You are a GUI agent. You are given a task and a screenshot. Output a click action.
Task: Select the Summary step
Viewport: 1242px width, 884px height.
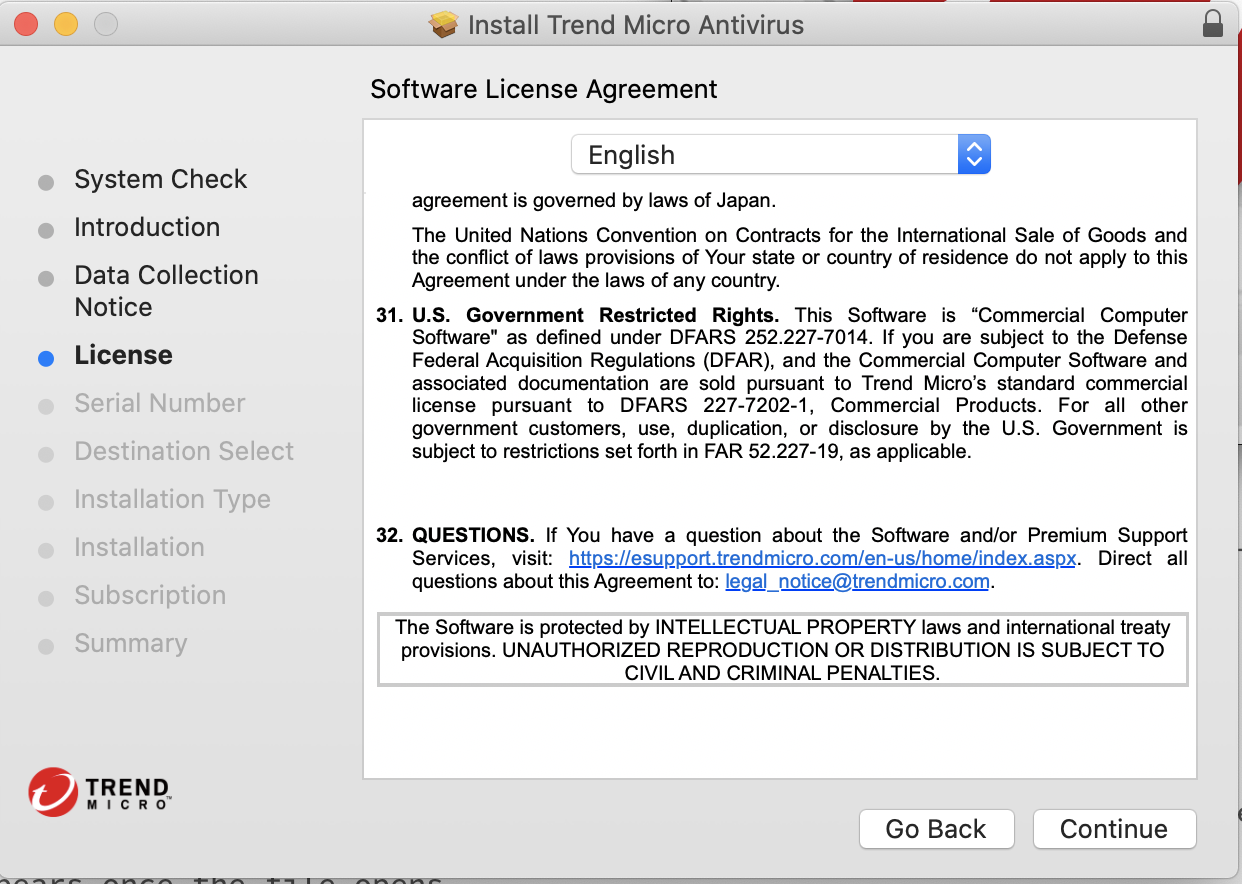pos(130,643)
